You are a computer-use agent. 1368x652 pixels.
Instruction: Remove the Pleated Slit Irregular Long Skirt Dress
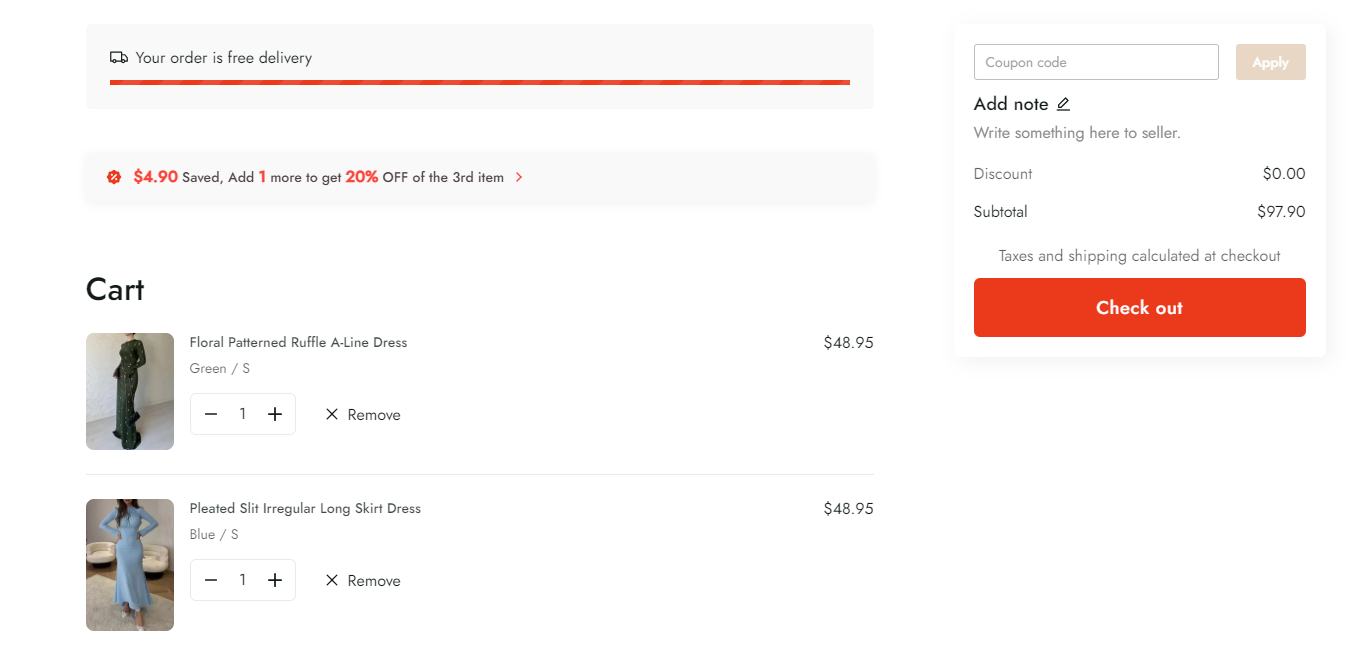(x=362, y=581)
